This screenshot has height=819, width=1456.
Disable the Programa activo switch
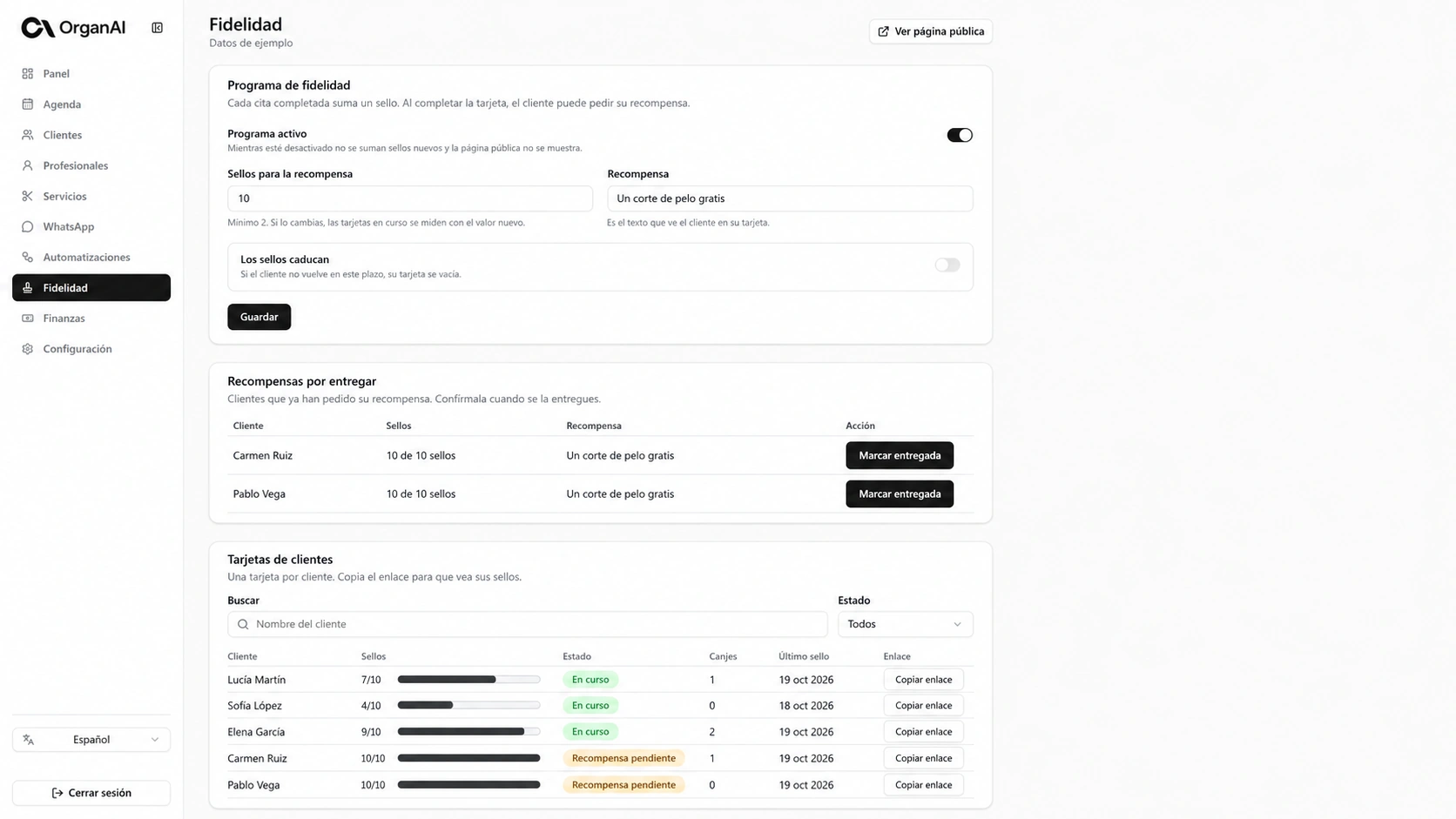[960, 135]
